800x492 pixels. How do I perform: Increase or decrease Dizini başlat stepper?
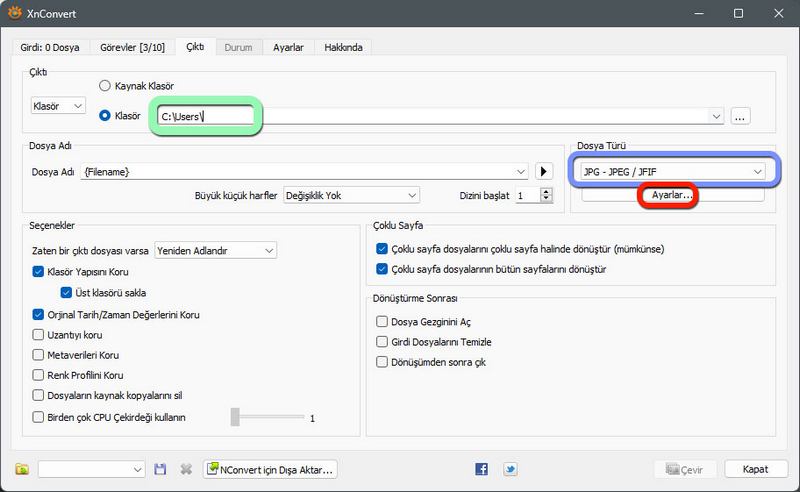(546, 195)
